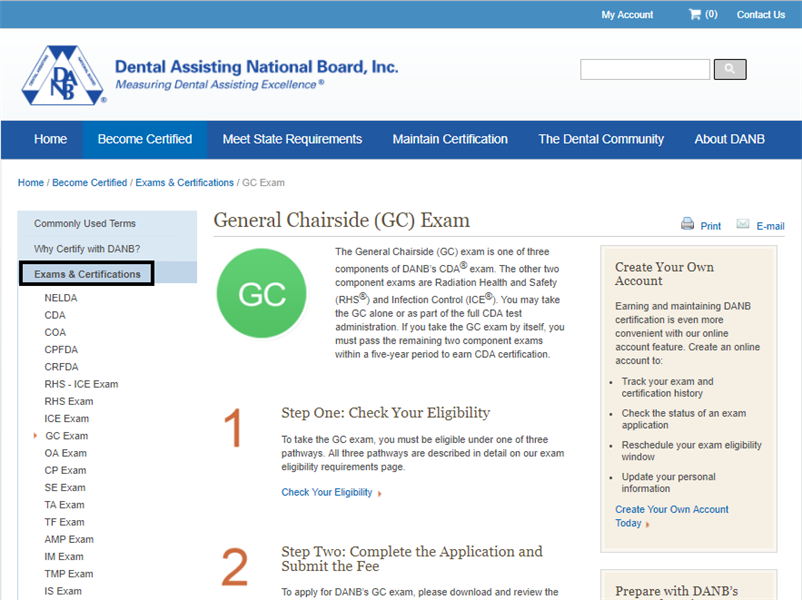Open My Account
This screenshot has height=600, width=802.
(x=626, y=14)
